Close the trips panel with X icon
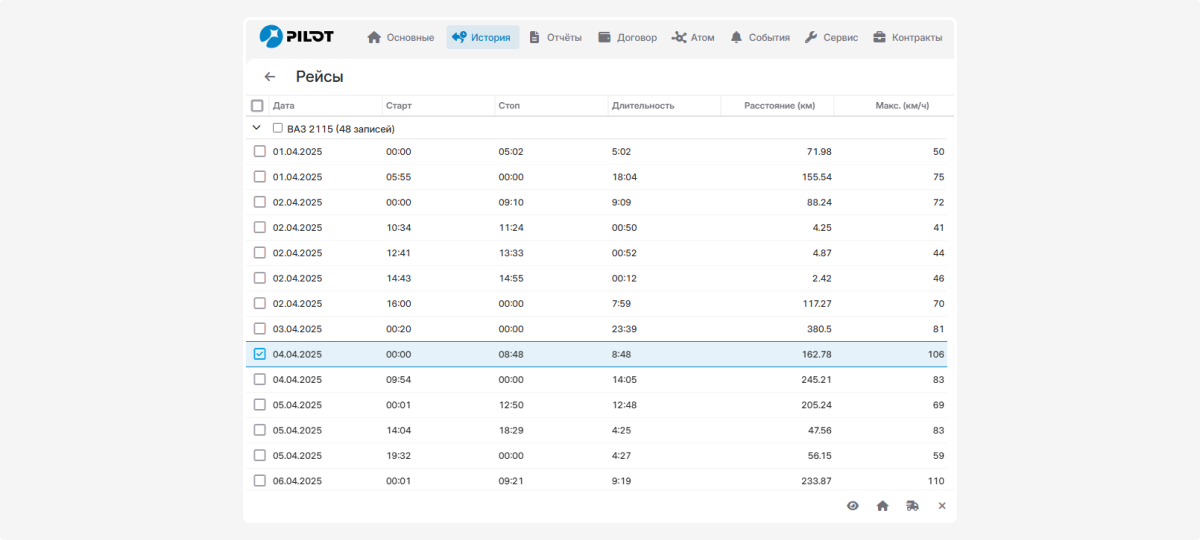 pos(941,506)
